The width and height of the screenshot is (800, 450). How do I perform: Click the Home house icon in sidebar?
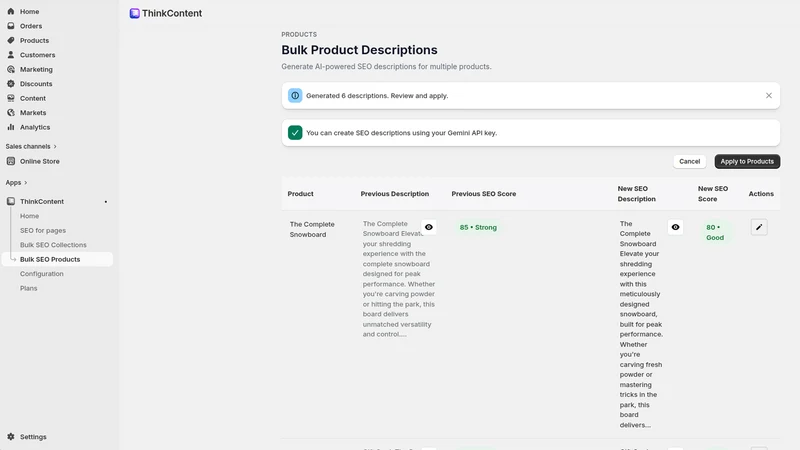coord(11,11)
